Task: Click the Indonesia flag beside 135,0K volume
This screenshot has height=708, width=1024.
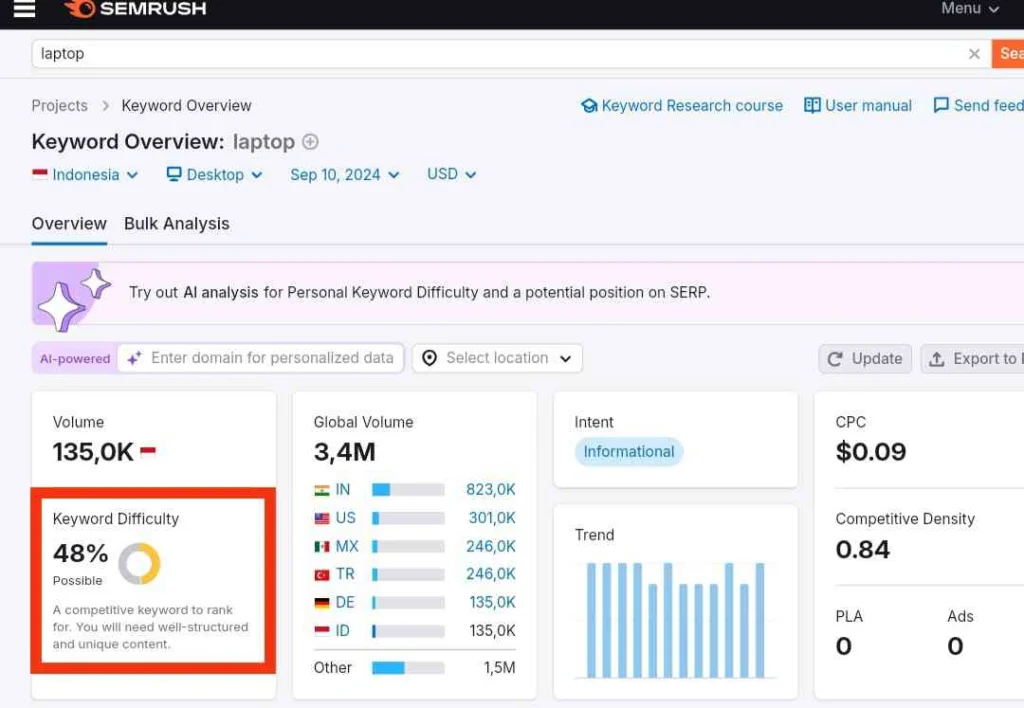Action: 148,451
